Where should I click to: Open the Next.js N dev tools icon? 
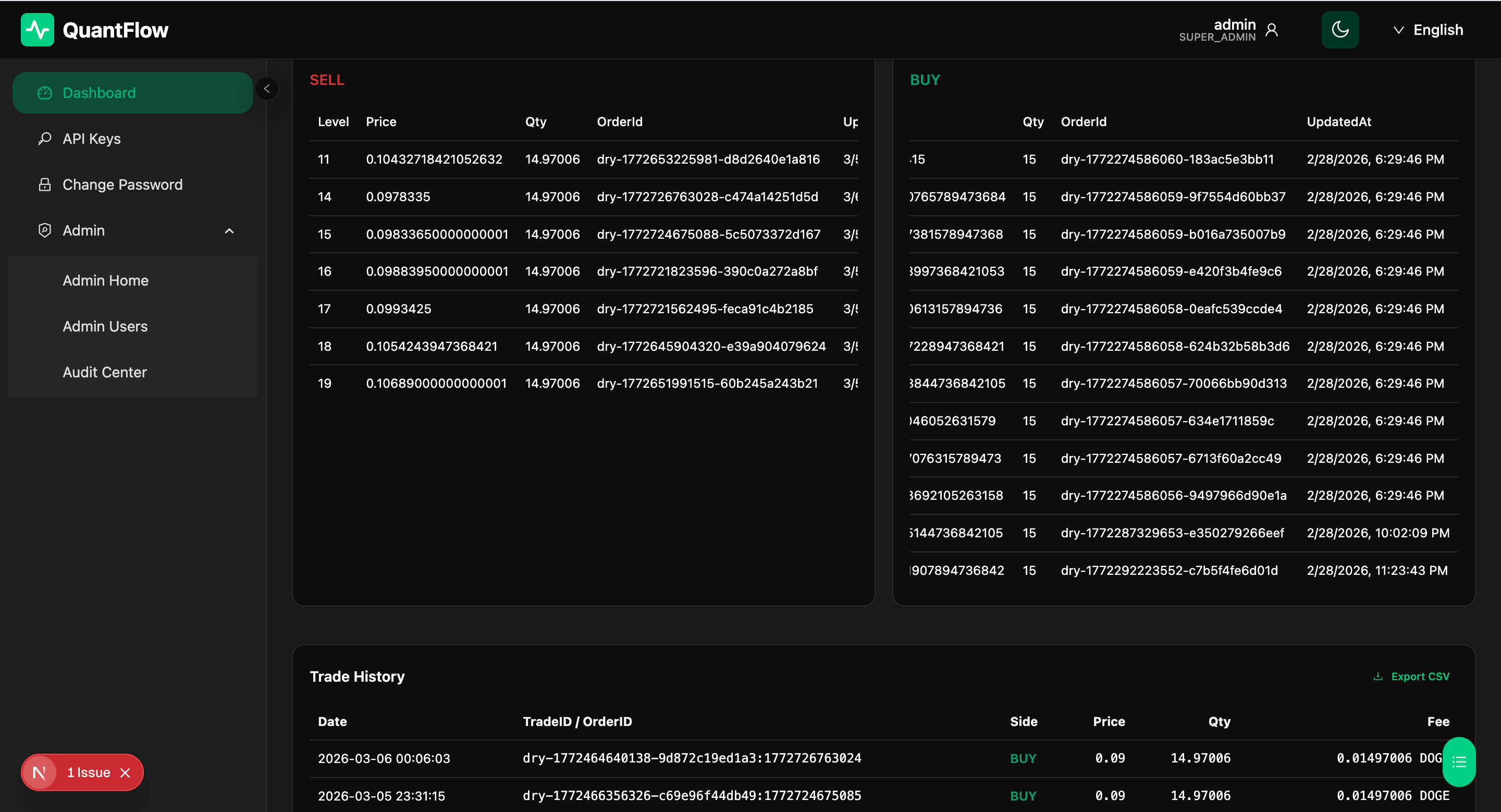[39, 772]
